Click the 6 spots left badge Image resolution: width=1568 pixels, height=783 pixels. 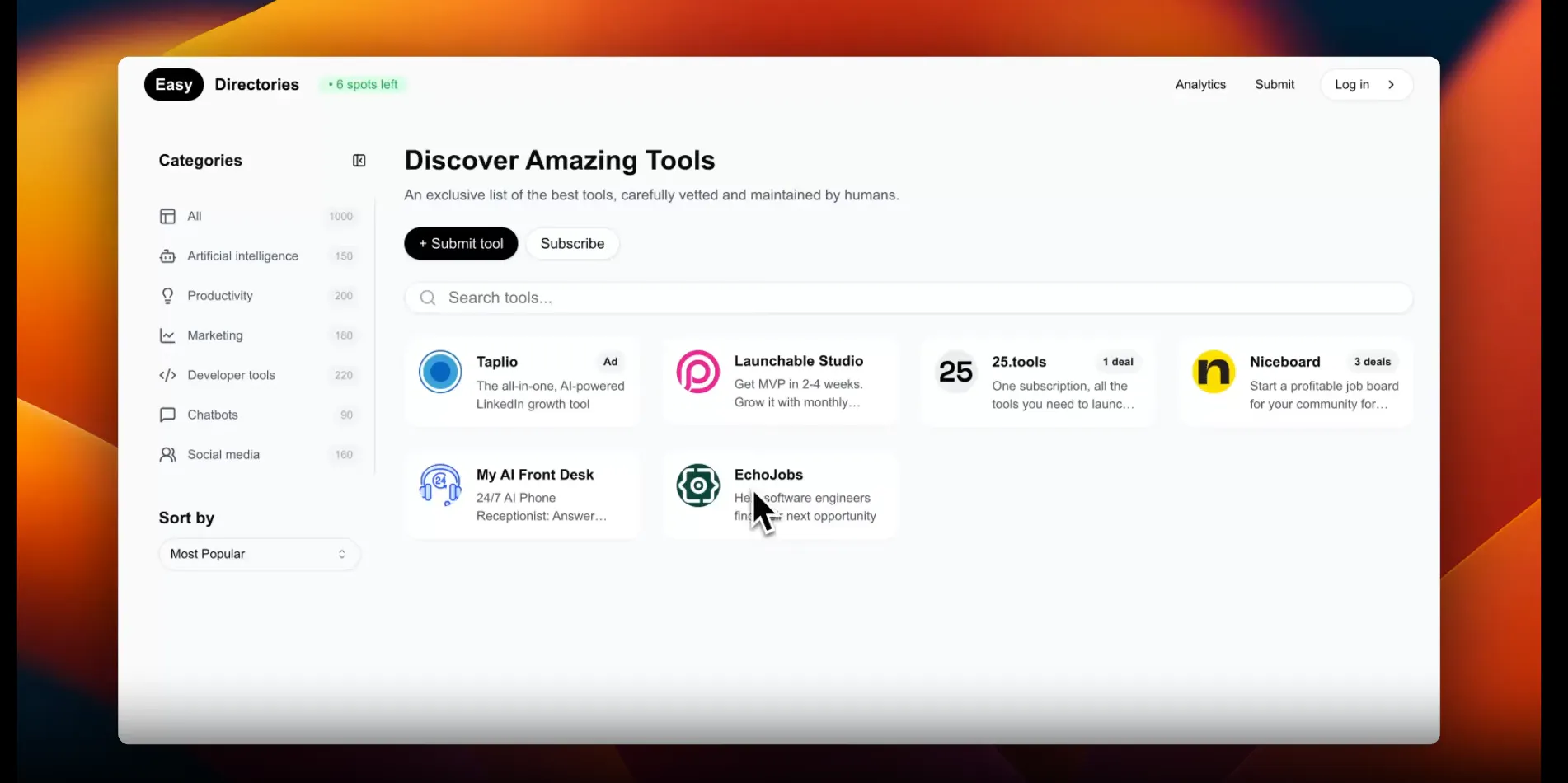pos(363,84)
